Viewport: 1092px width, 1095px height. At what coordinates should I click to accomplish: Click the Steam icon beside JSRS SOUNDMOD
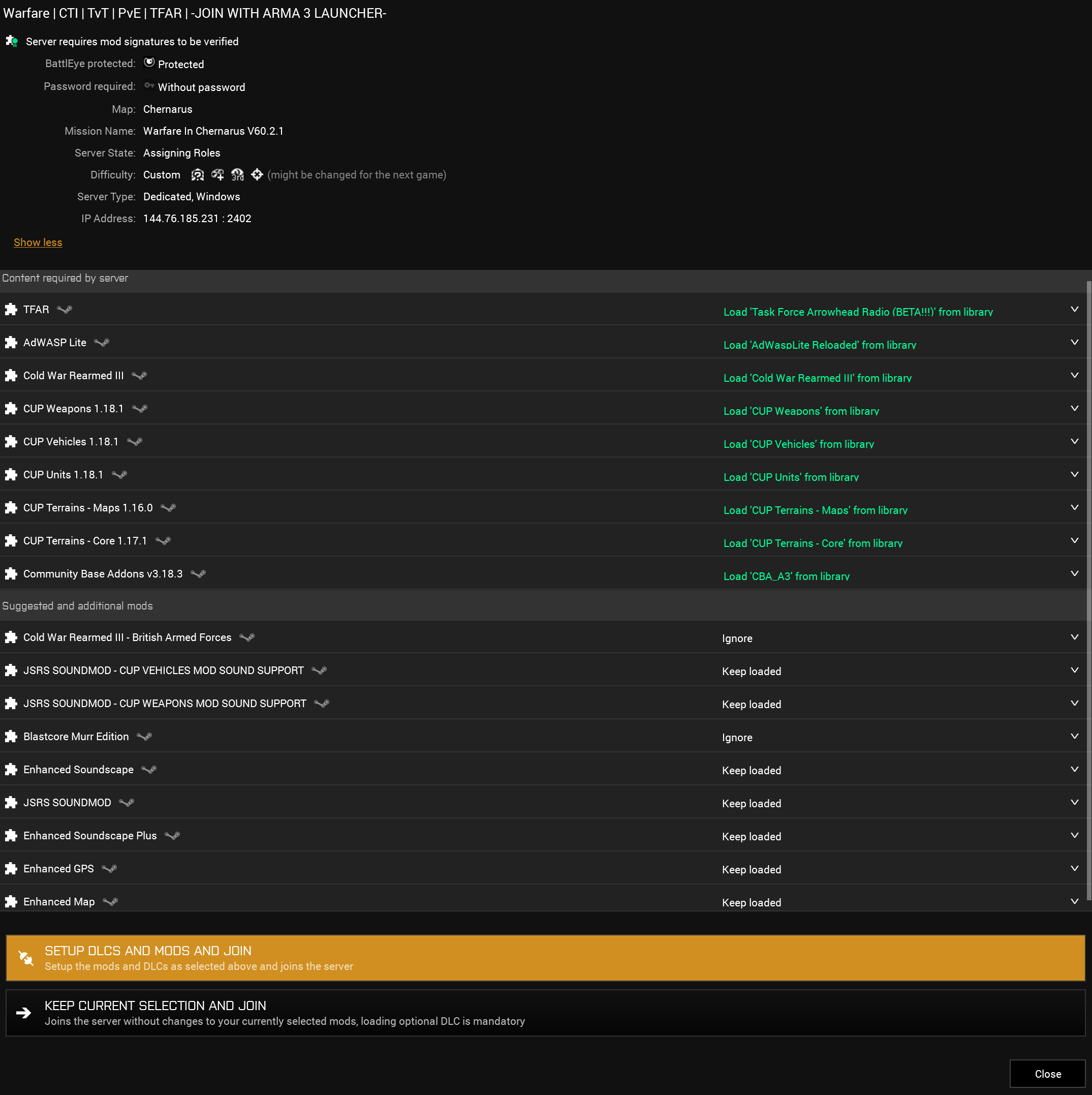127,802
